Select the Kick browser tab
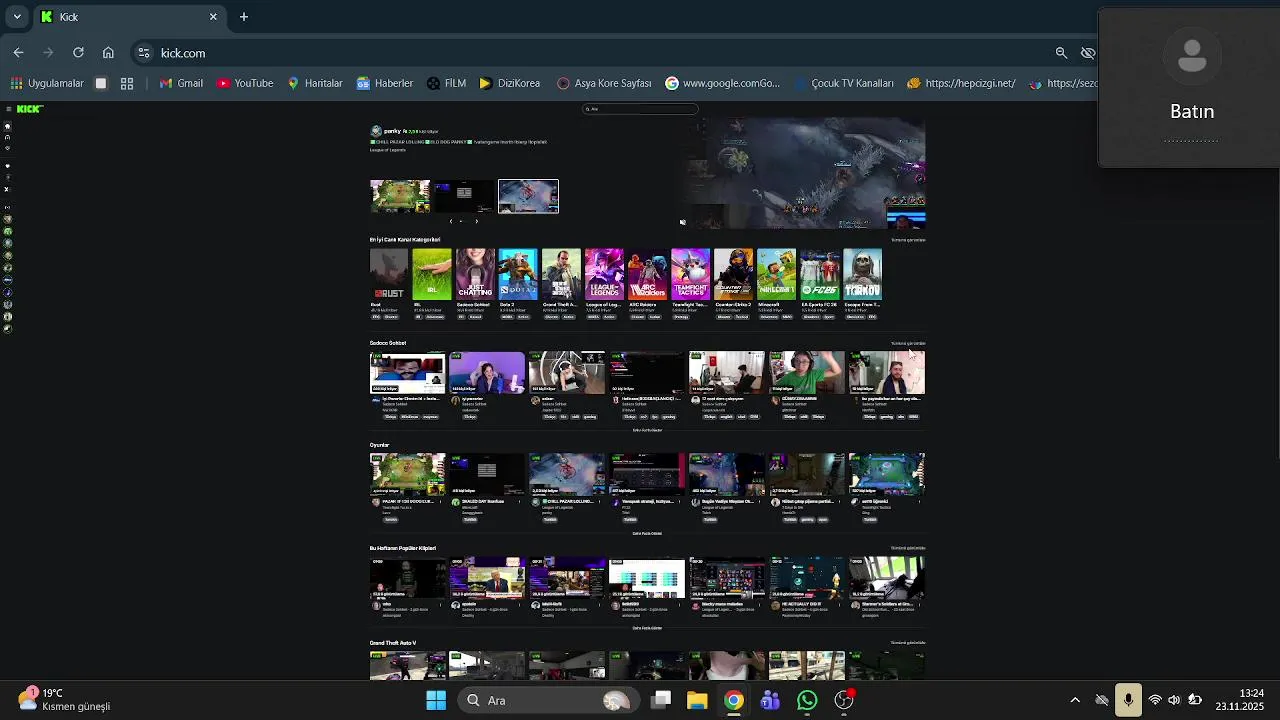 click(x=128, y=17)
